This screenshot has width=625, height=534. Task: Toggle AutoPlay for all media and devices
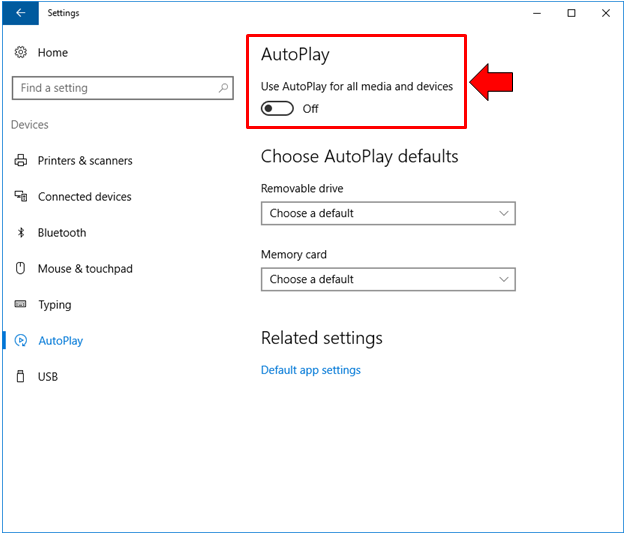277,109
